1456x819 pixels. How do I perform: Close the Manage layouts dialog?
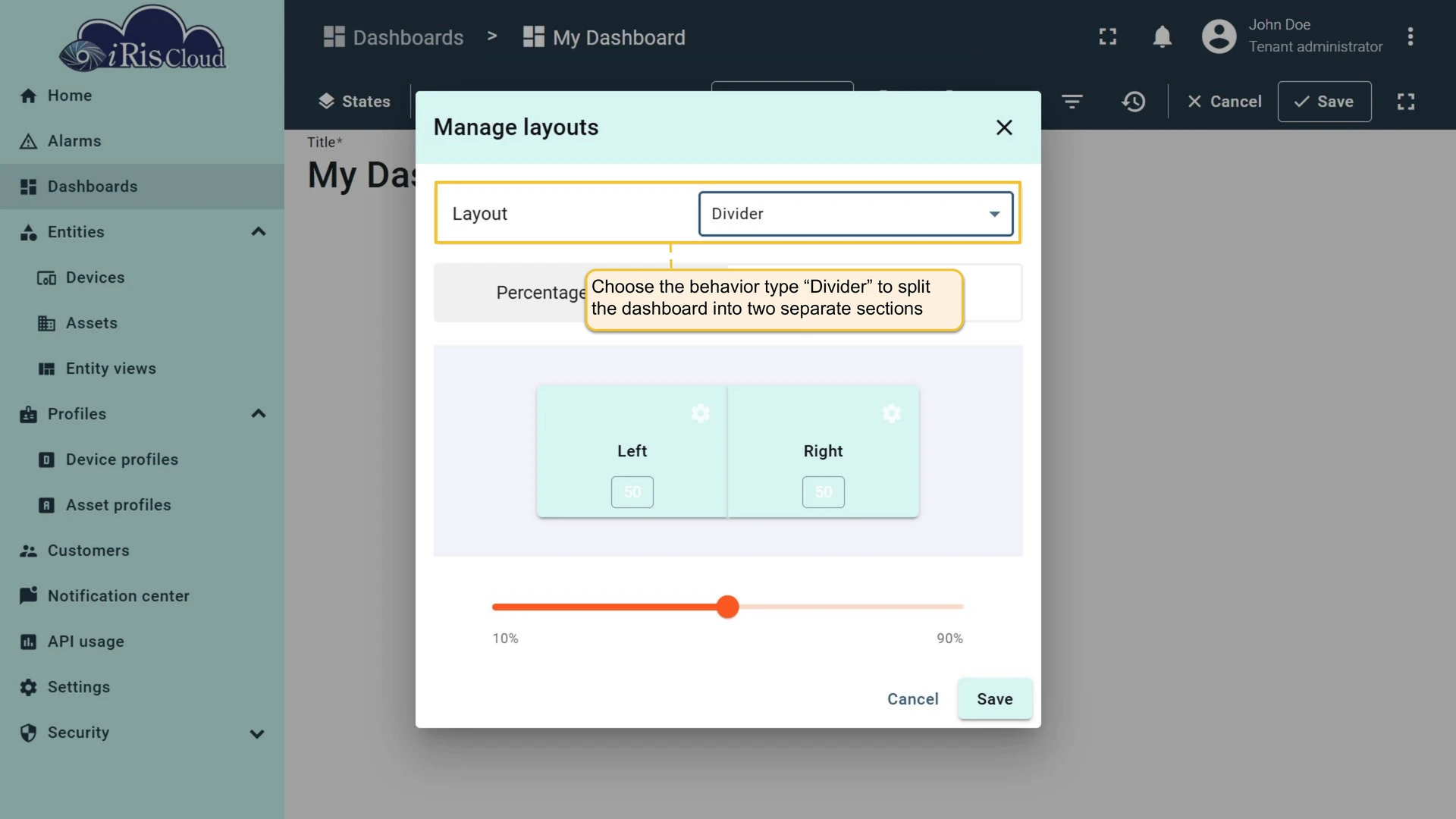(x=1004, y=127)
